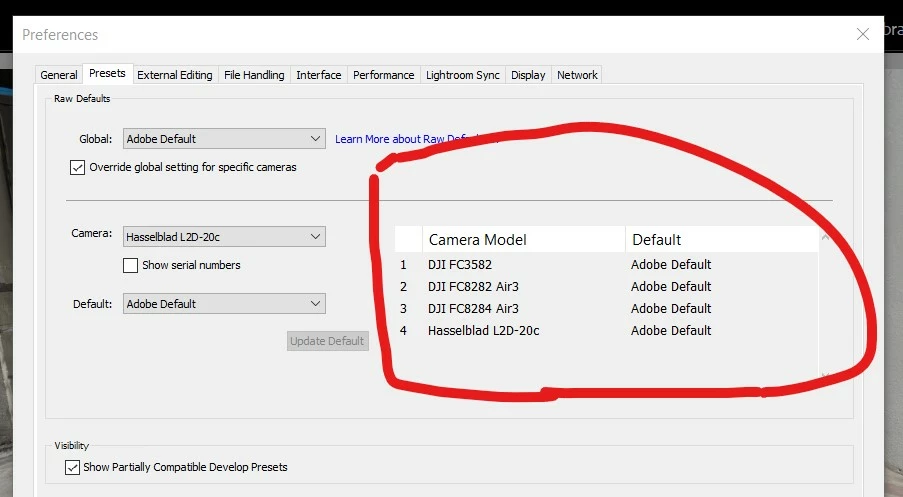
Task: Open the Performance tab
Action: (384, 75)
